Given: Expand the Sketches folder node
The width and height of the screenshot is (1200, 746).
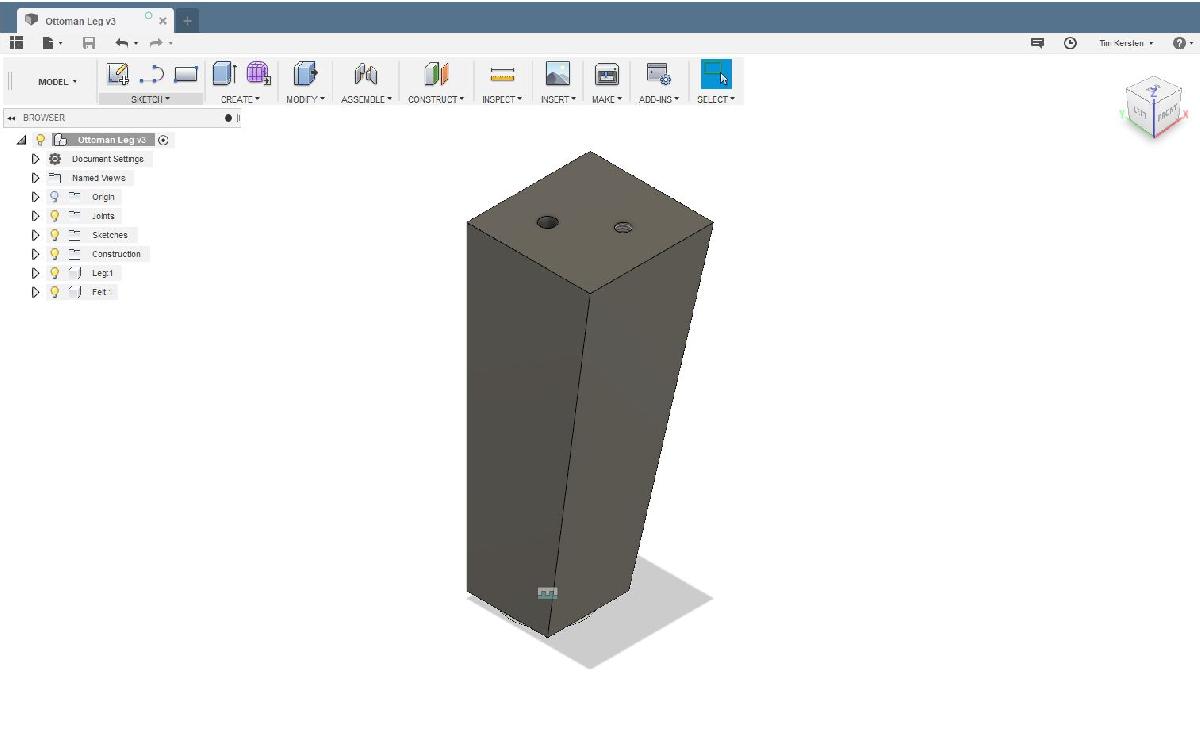Looking at the screenshot, I should (36, 235).
